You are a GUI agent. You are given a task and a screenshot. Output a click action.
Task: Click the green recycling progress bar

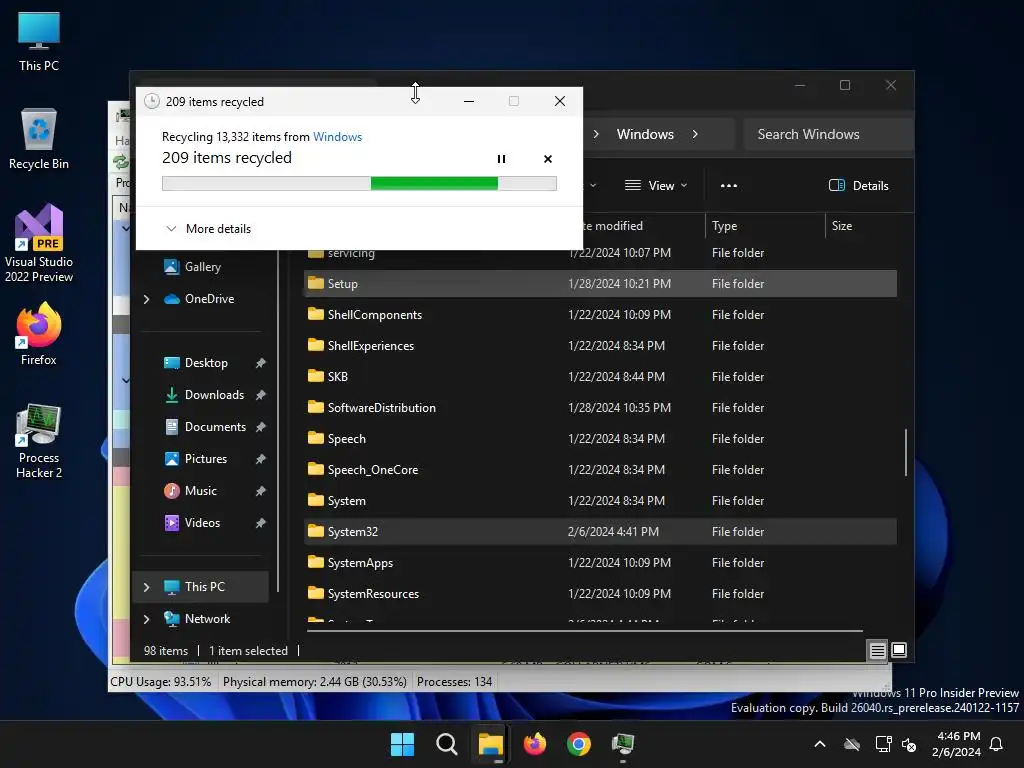point(359,184)
